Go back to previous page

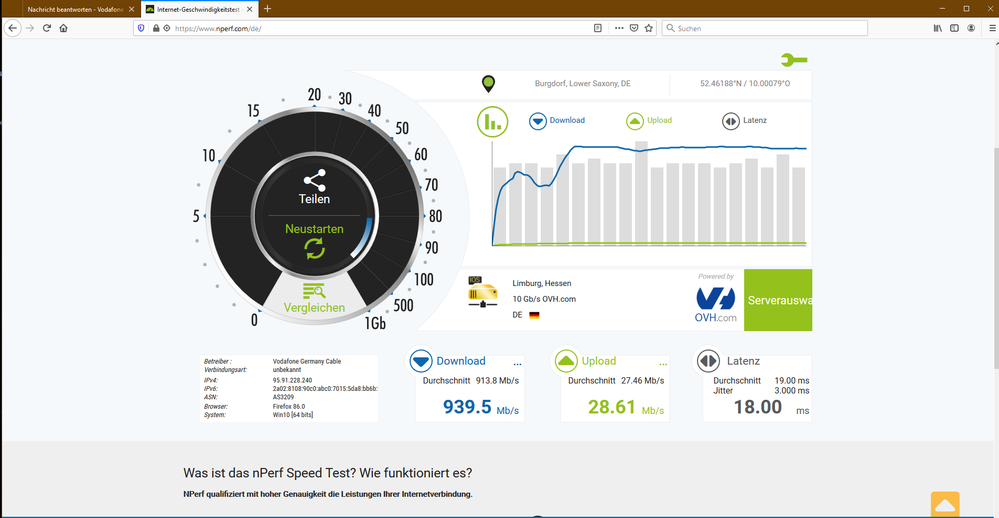pyautogui.click(x=13, y=28)
